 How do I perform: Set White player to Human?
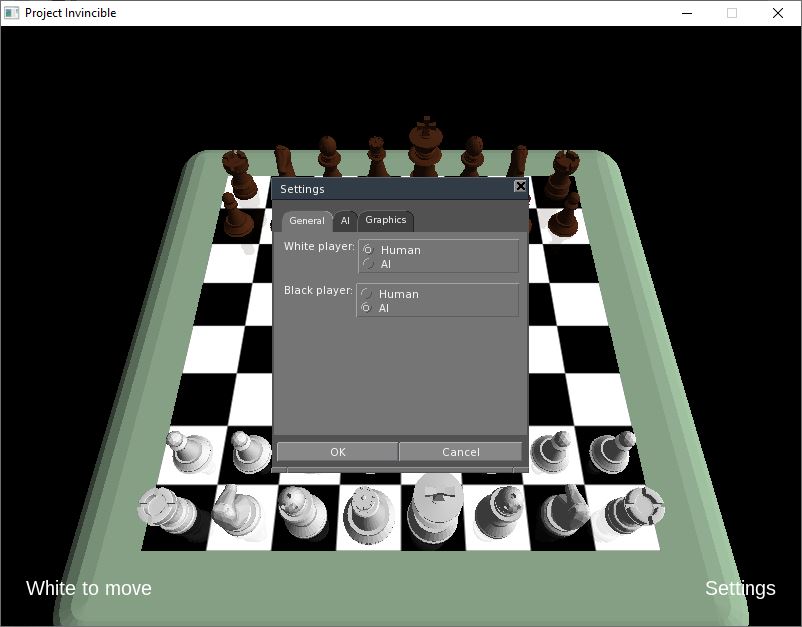tap(368, 250)
